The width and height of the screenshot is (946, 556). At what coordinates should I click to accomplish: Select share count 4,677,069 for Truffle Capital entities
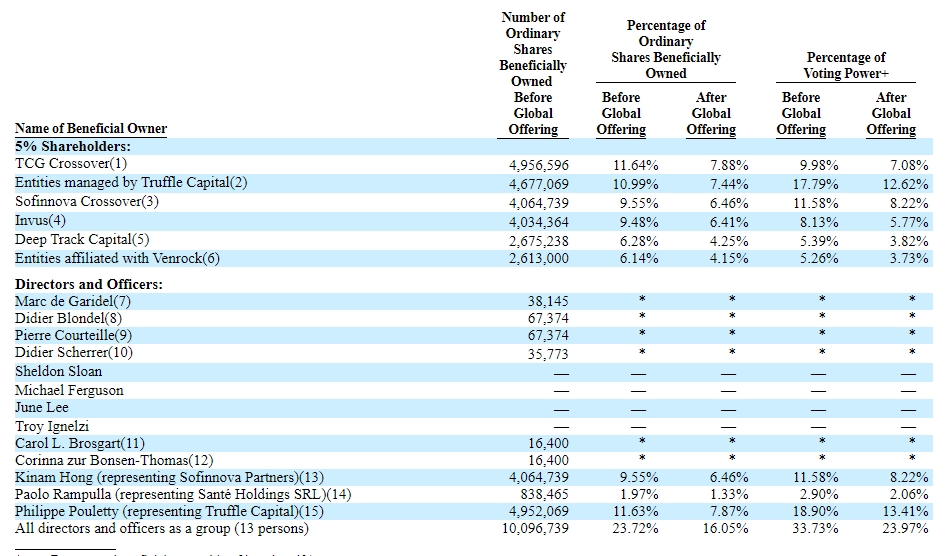[x=538, y=184]
